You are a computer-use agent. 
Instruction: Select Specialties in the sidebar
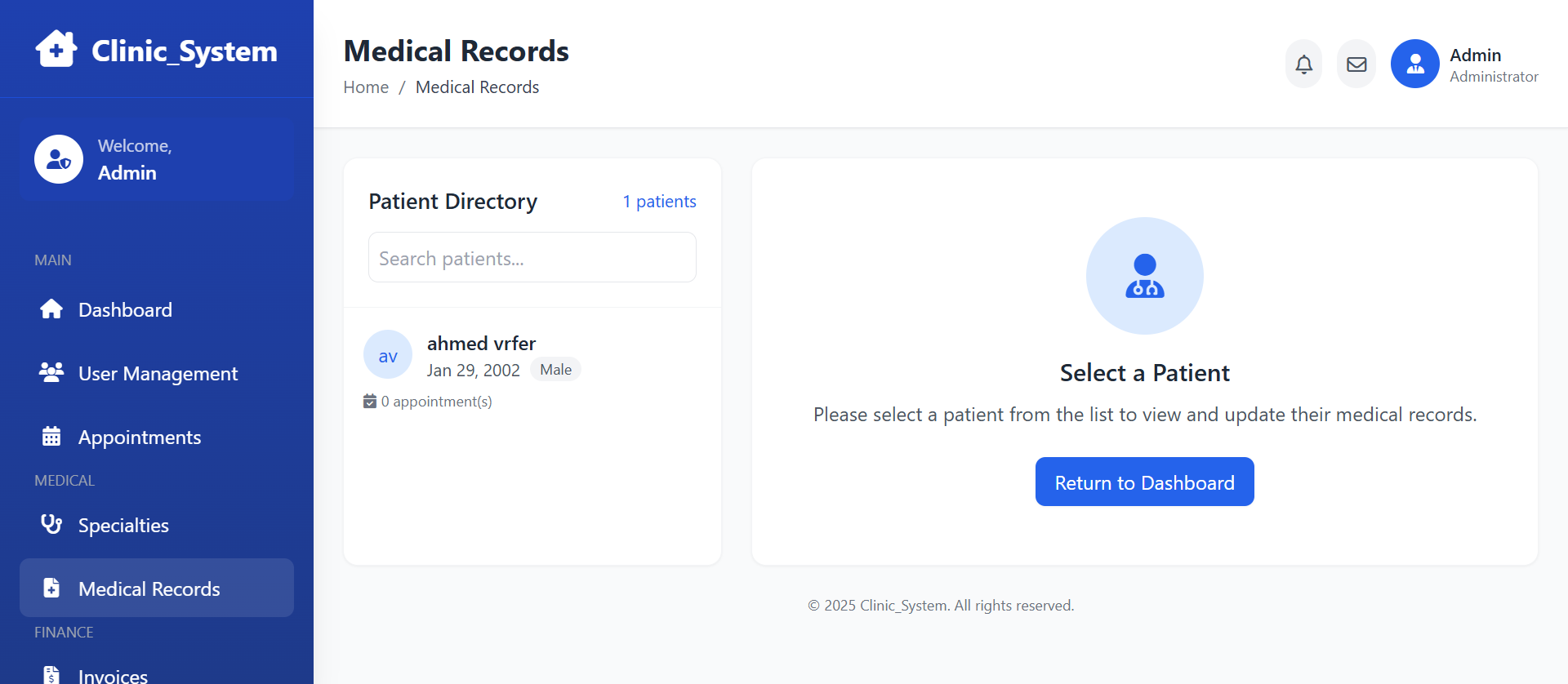pos(123,526)
